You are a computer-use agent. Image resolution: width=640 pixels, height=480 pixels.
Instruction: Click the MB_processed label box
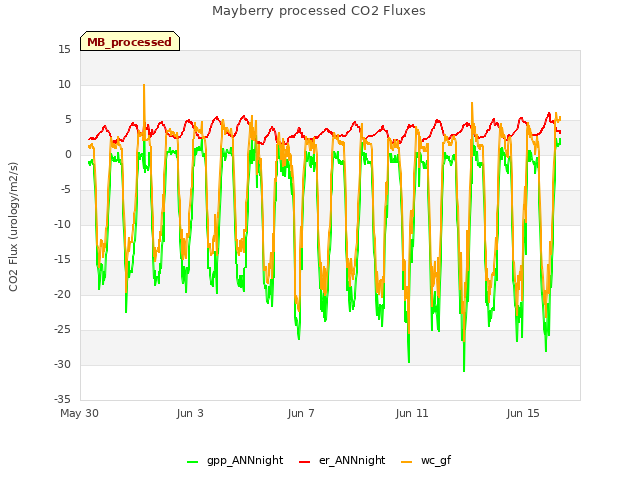(130, 41)
